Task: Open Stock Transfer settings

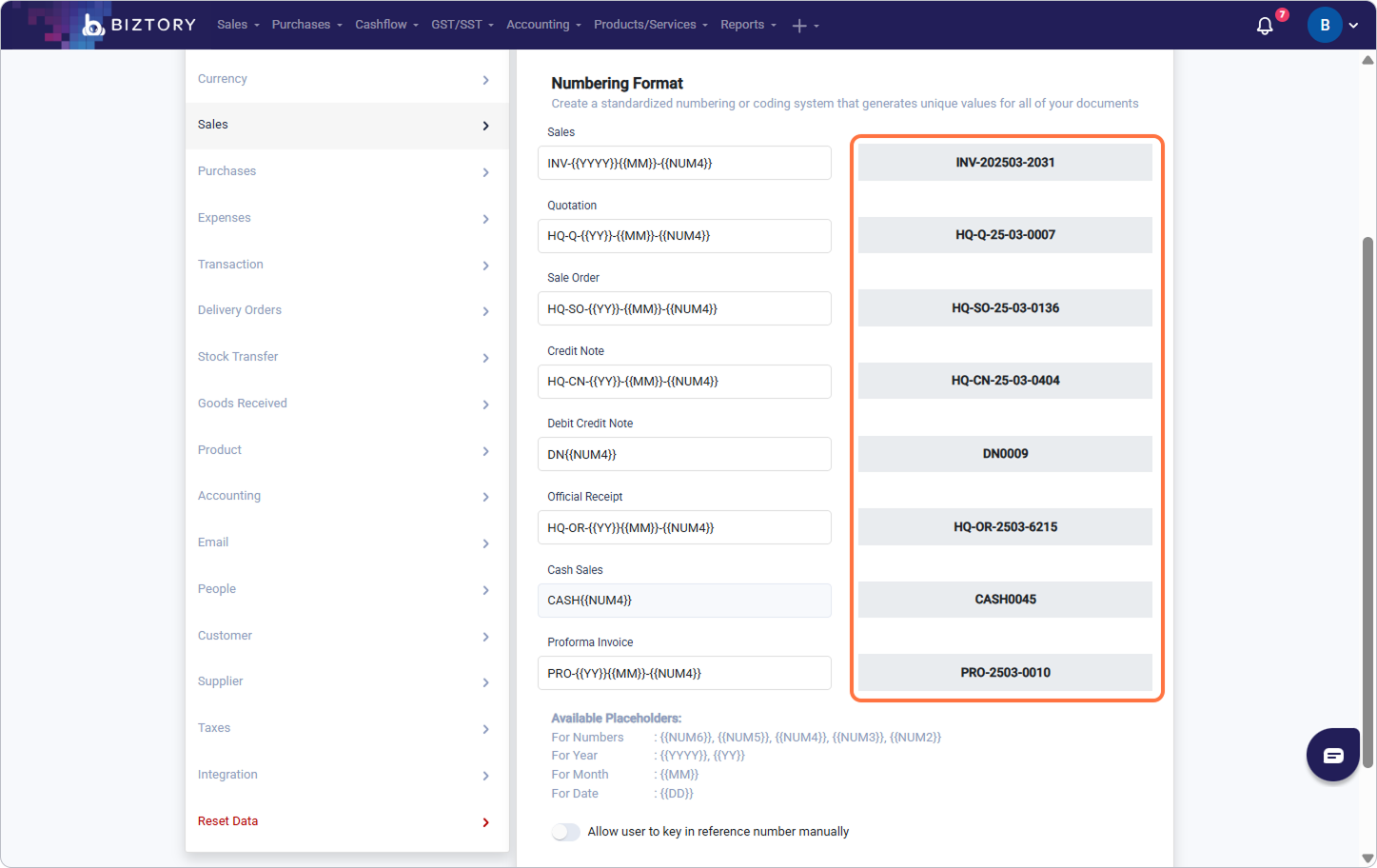Action: 347,357
